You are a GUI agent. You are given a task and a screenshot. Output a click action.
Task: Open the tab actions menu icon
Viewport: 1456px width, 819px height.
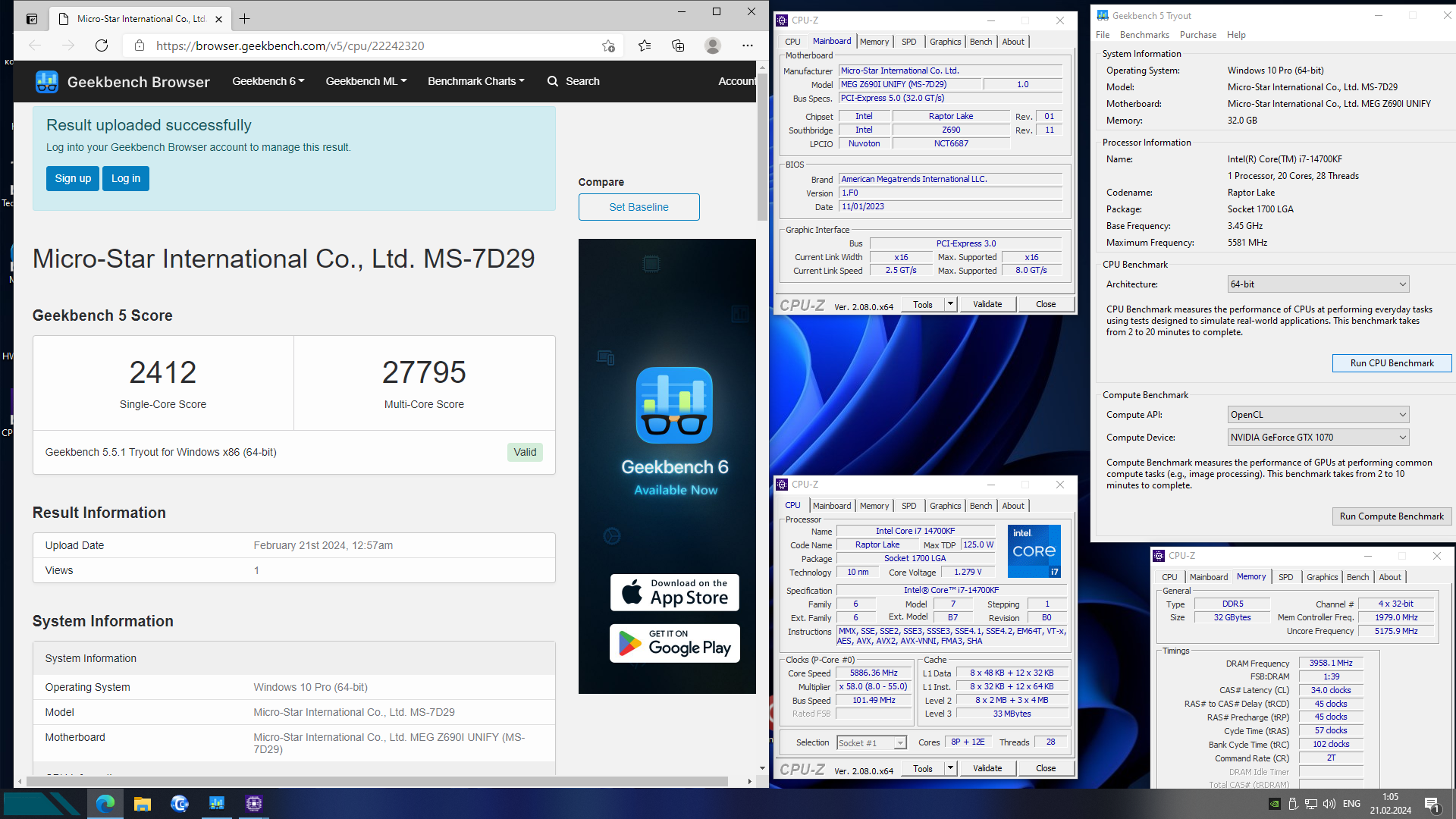(x=31, y=19)
